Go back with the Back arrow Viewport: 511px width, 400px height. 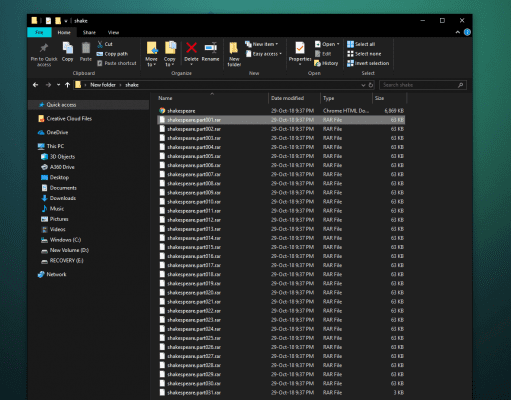tap(35, 85)
